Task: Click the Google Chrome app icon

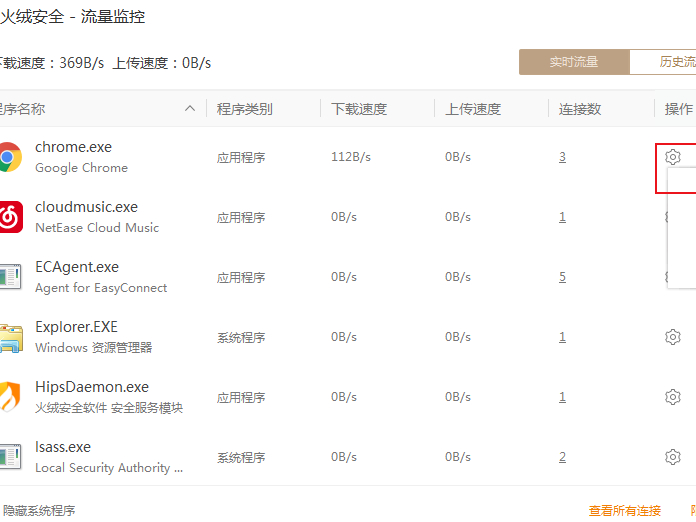Action: [x=10, y=157]
